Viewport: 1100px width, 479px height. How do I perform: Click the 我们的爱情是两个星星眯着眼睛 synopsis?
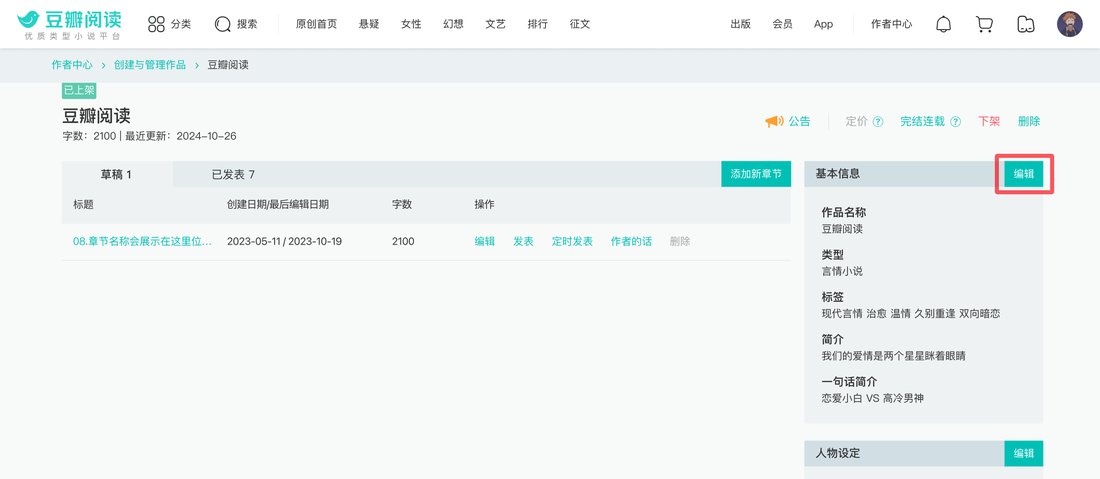tap(894, 356)
